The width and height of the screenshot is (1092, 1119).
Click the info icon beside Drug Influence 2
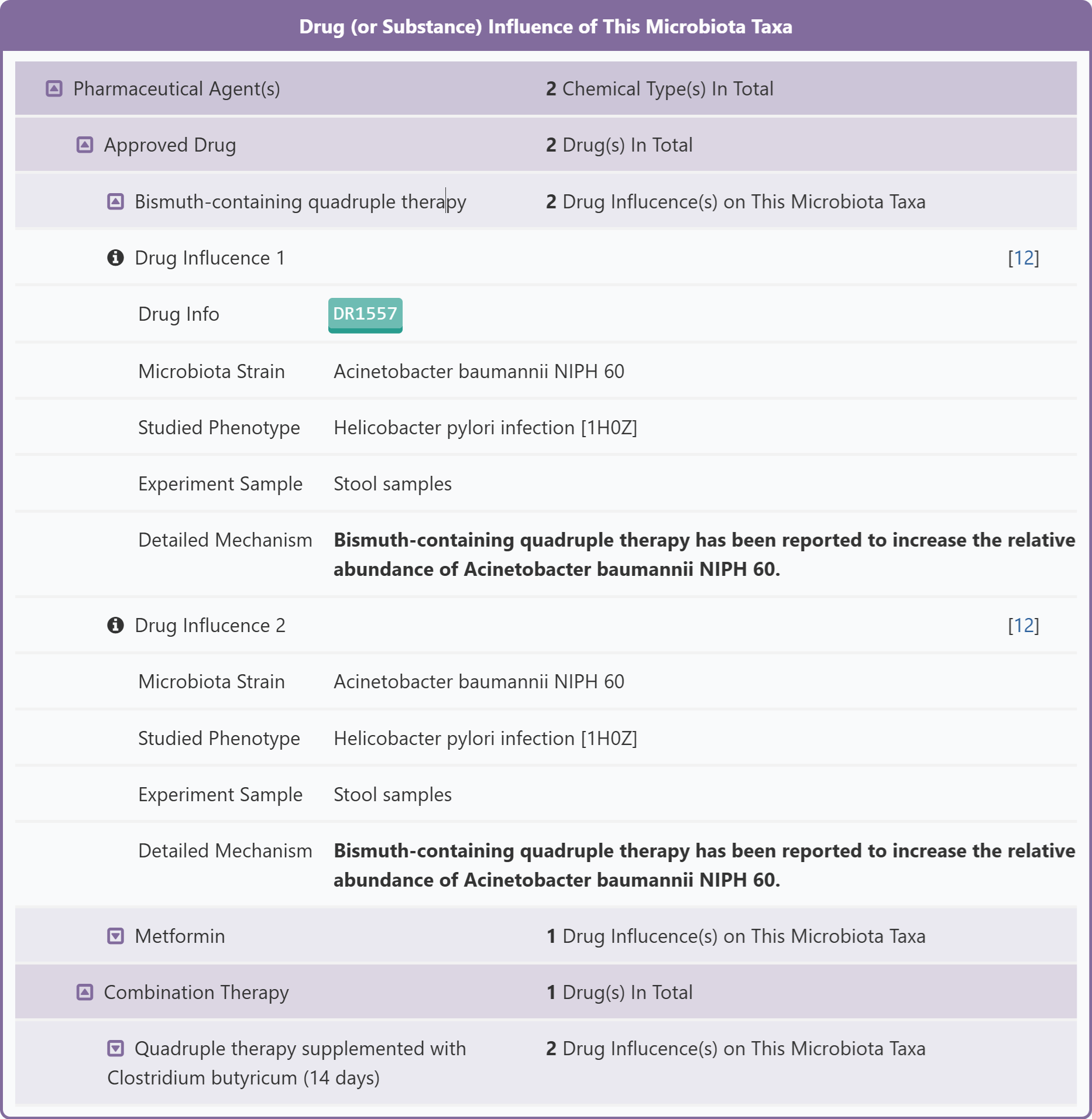(115, 625)
